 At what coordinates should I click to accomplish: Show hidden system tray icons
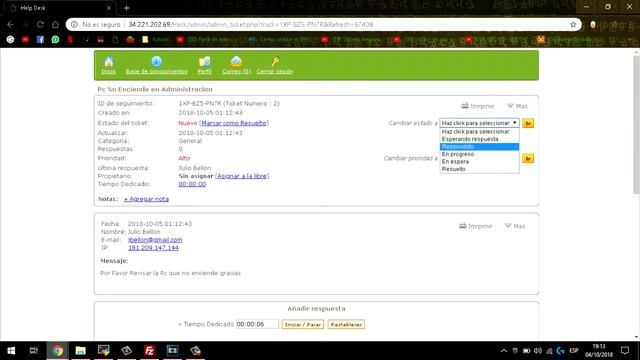504,351
